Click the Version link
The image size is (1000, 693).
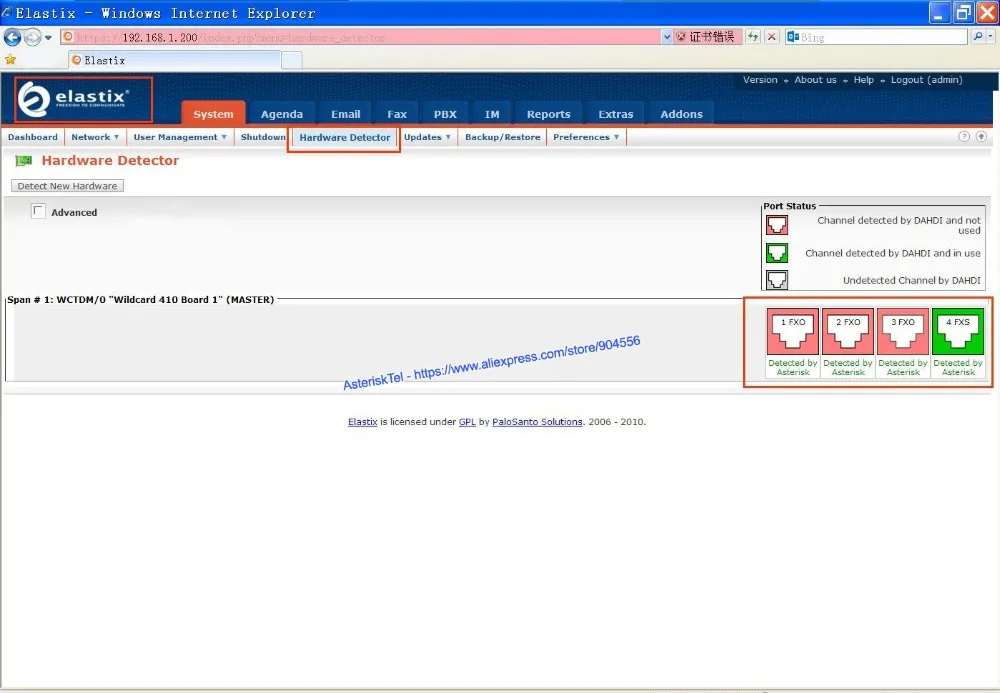pyautogui.click(x=760, y=80)
